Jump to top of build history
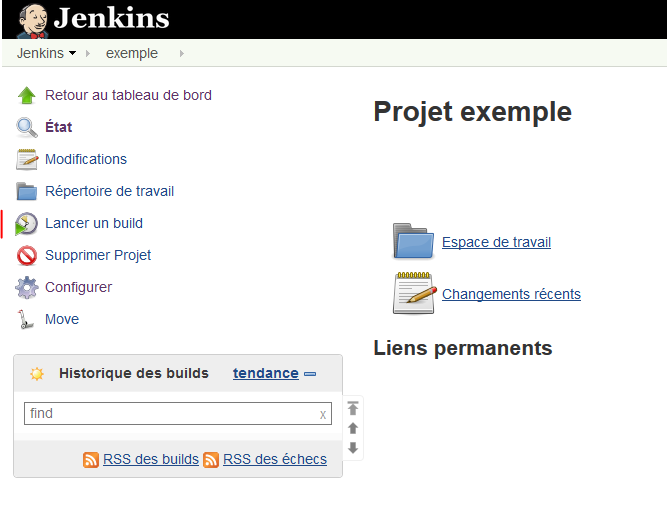 tap(352, 408)
